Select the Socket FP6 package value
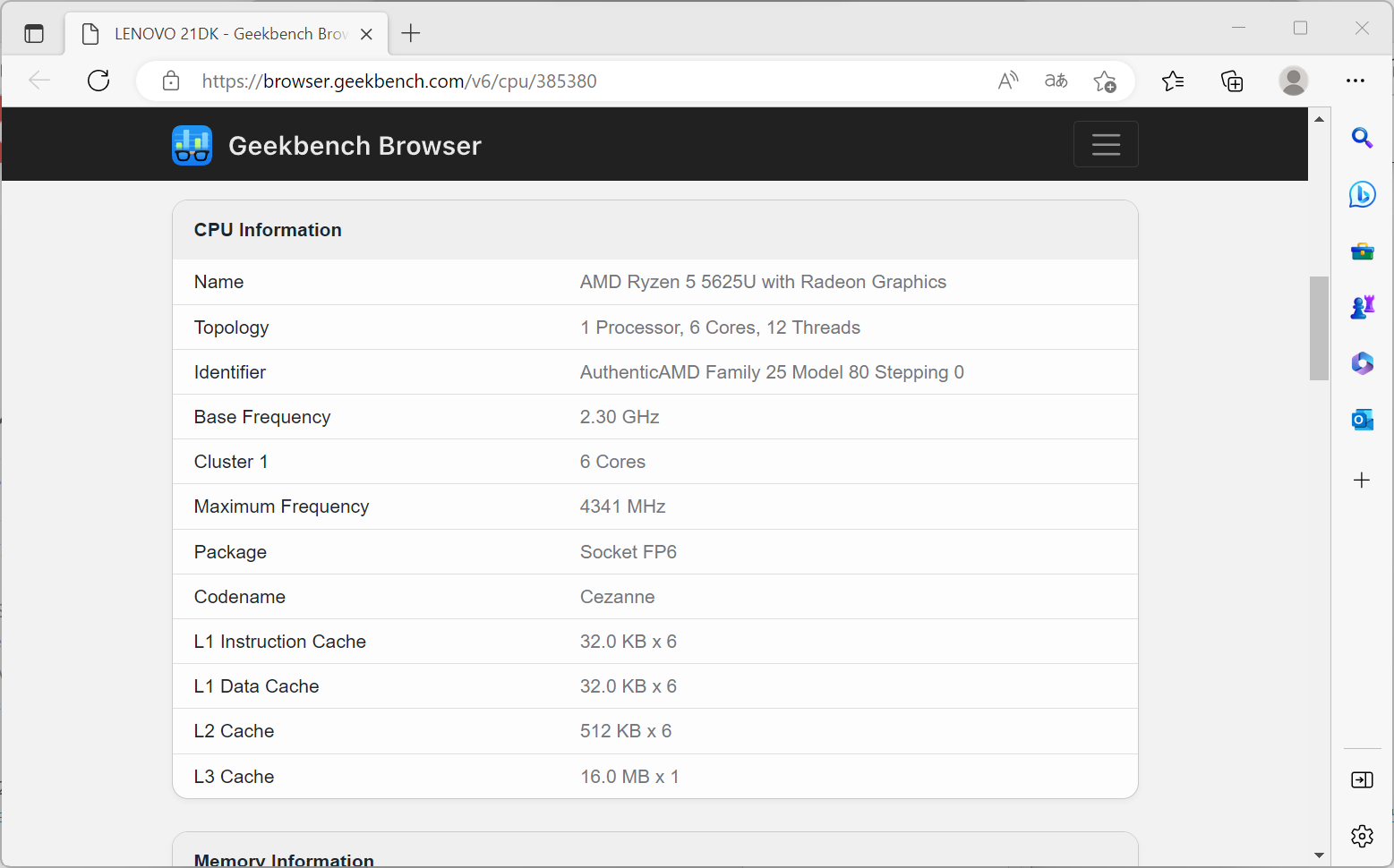Image resolution: width=1394 pixels, height=868 pixels. [x=628, y=552]
